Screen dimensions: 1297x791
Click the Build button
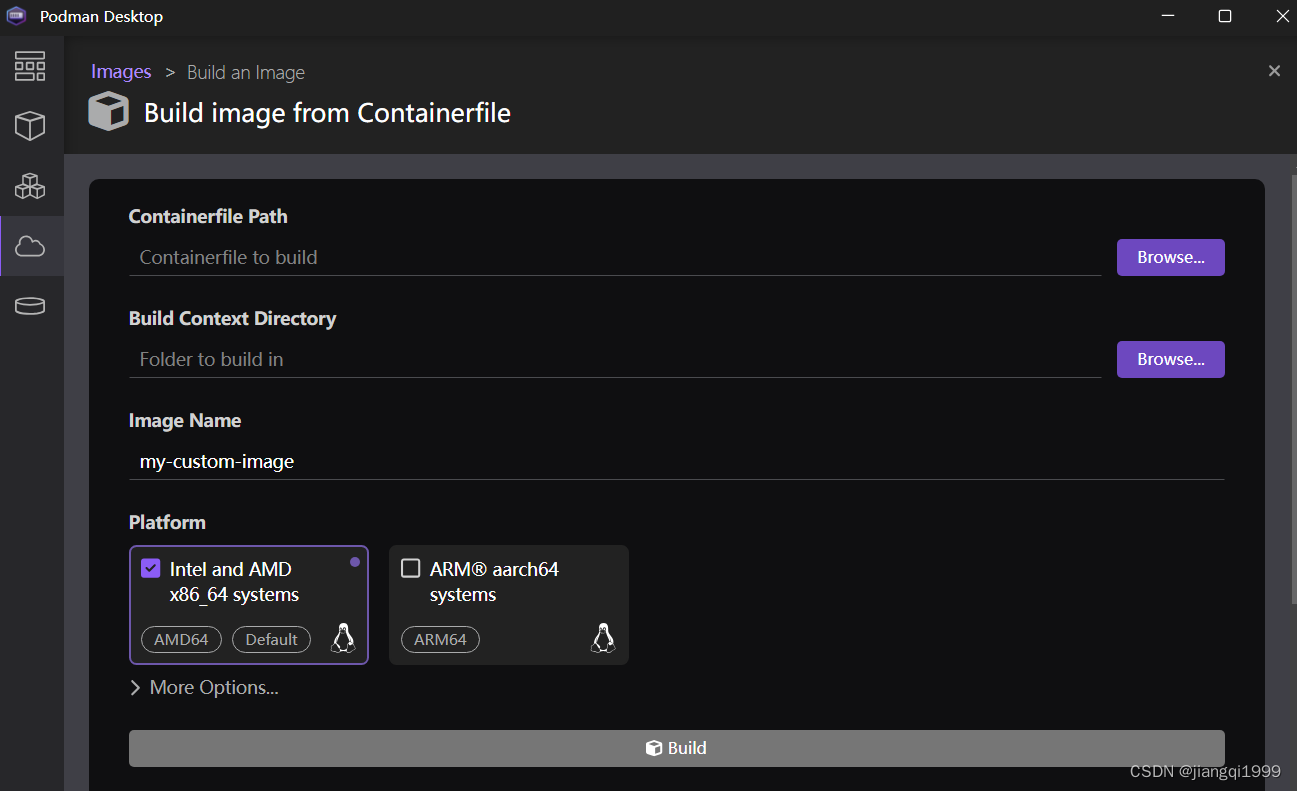coord(677,748)
